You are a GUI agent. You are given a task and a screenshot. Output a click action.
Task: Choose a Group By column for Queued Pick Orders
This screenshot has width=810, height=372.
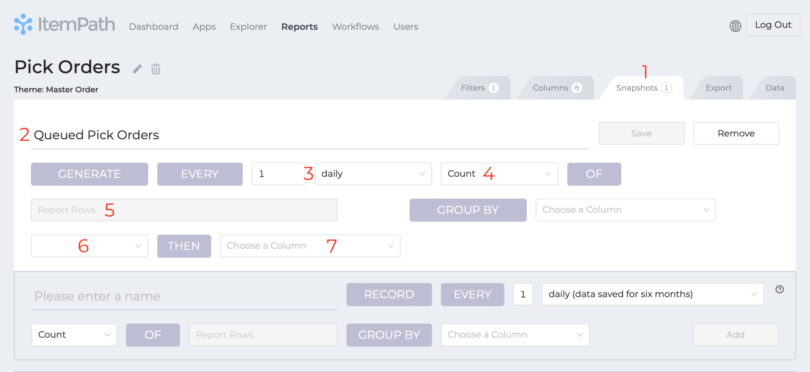[626, 210]
